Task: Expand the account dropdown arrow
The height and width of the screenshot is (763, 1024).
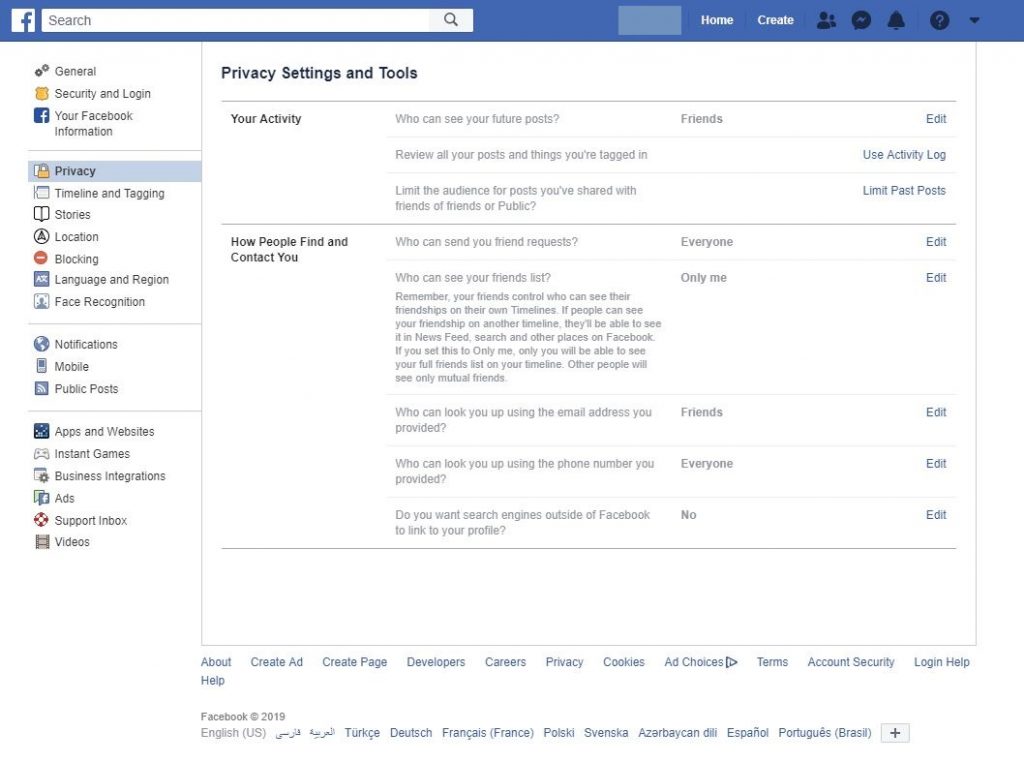Action: click(974, 20)
